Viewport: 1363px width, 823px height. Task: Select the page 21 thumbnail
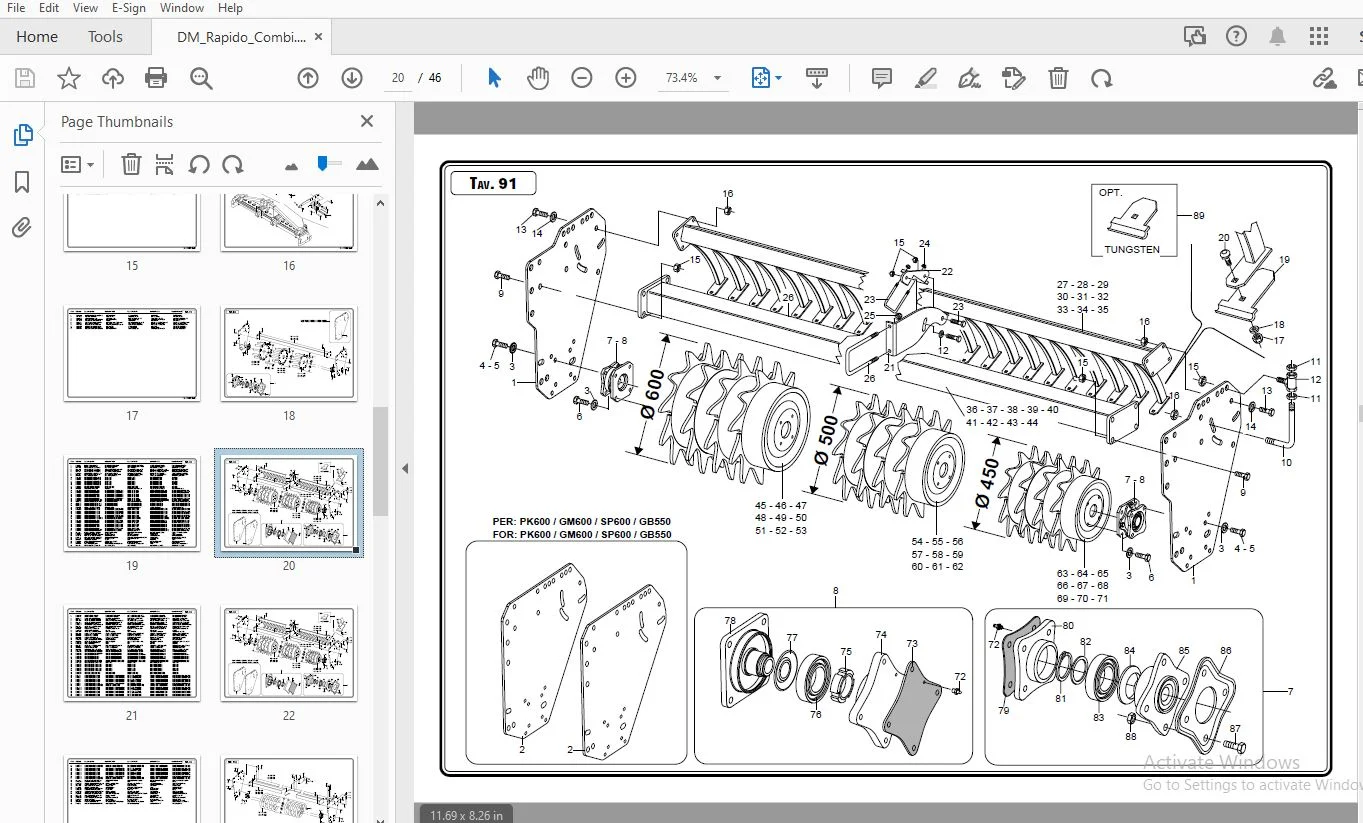tap(132, 653)
